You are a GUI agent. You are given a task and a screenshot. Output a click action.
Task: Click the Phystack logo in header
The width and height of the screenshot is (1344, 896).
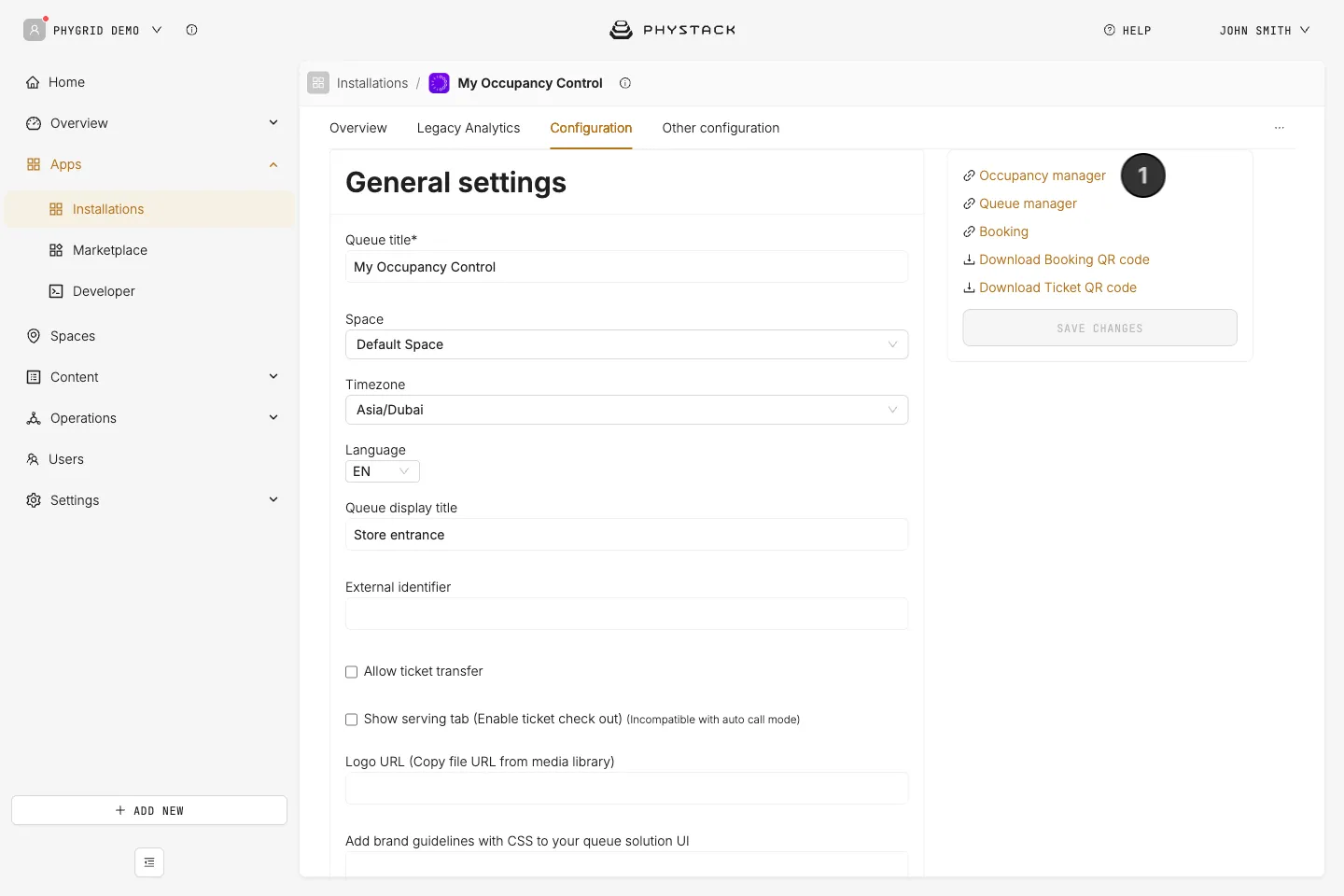pyautogui.click(x=672, y=30)
